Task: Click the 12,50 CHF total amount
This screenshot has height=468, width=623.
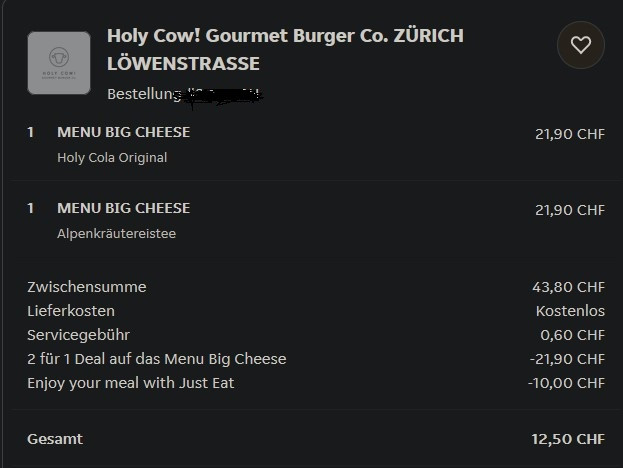Action: pos(568,439)
